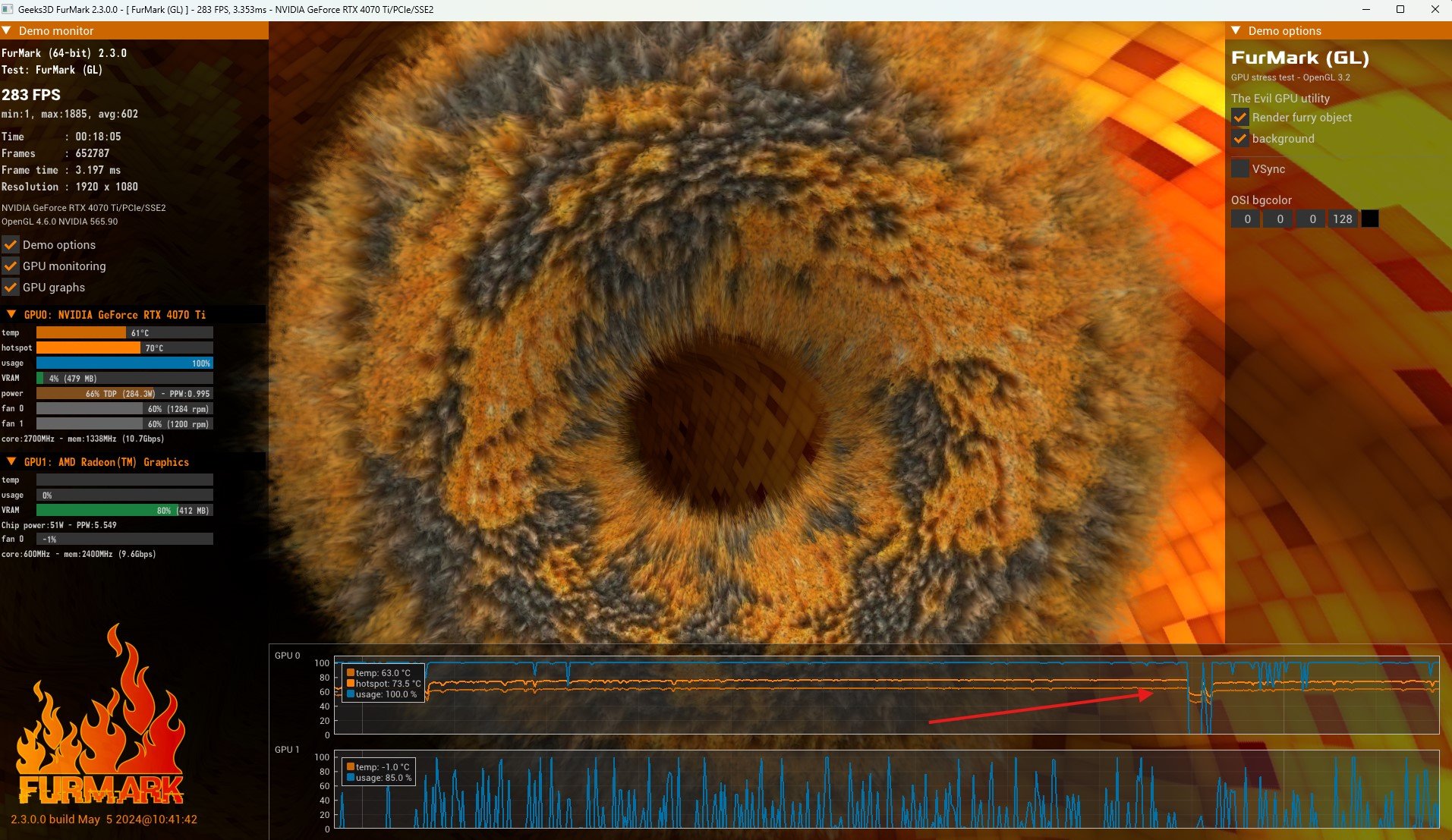The width and height of the screenshot is (1452, 840).
Task: Click the FurMark (GL) heading in Demo options
Action: click(1300, 58)
